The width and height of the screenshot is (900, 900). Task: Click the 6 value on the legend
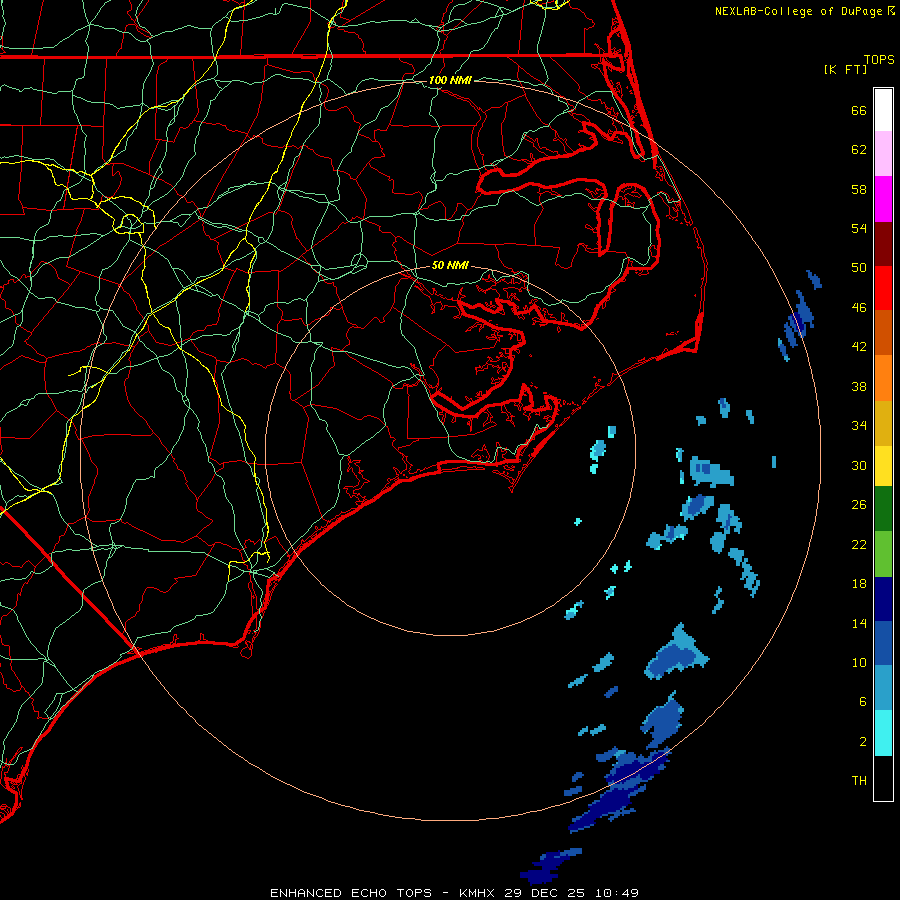863,701
